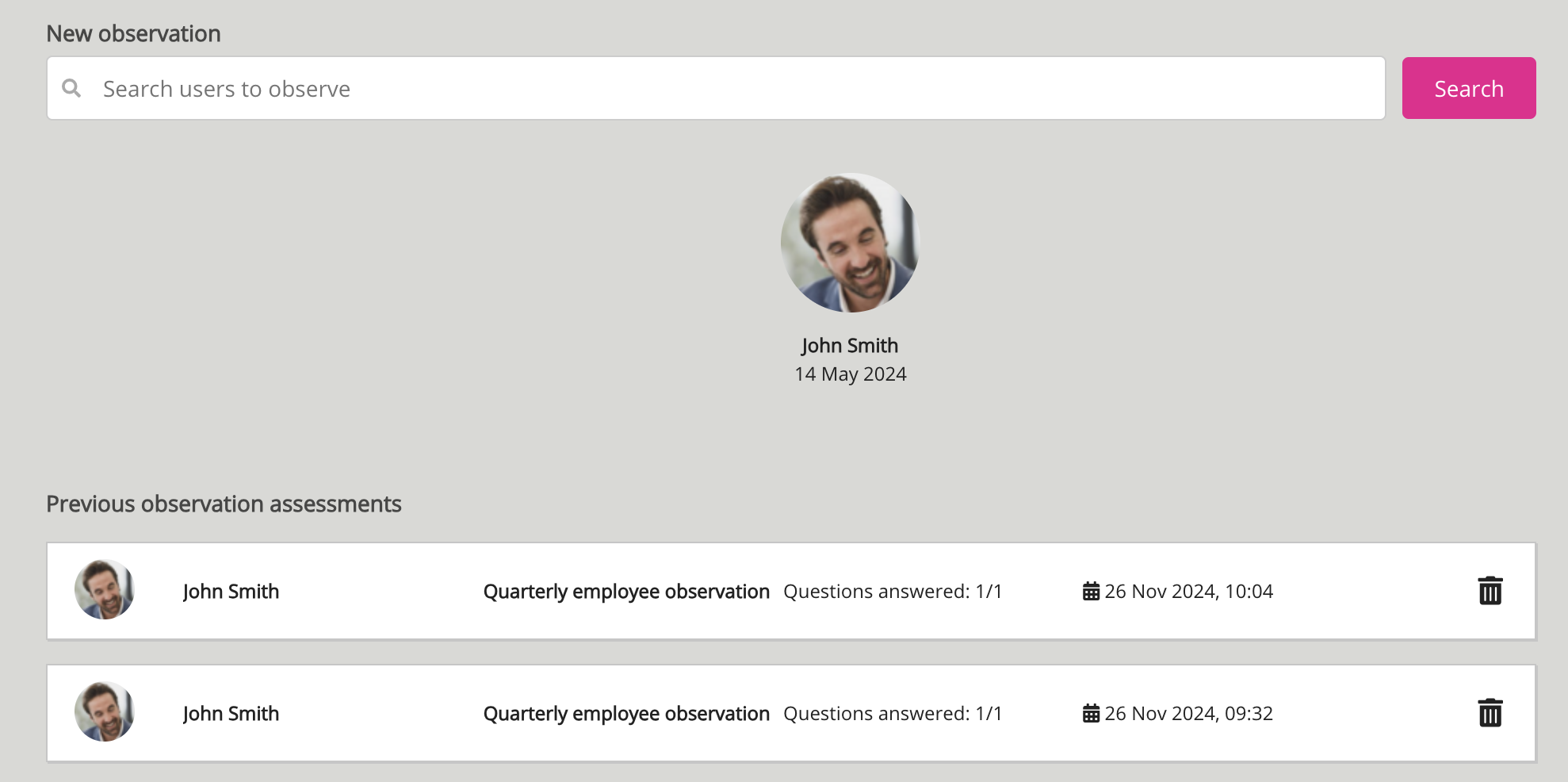Image resolution: width=1568 pixels, height=782 pixels.
Task: Click John Smith name in 10:04 row
Action: (x=231, y=592)
